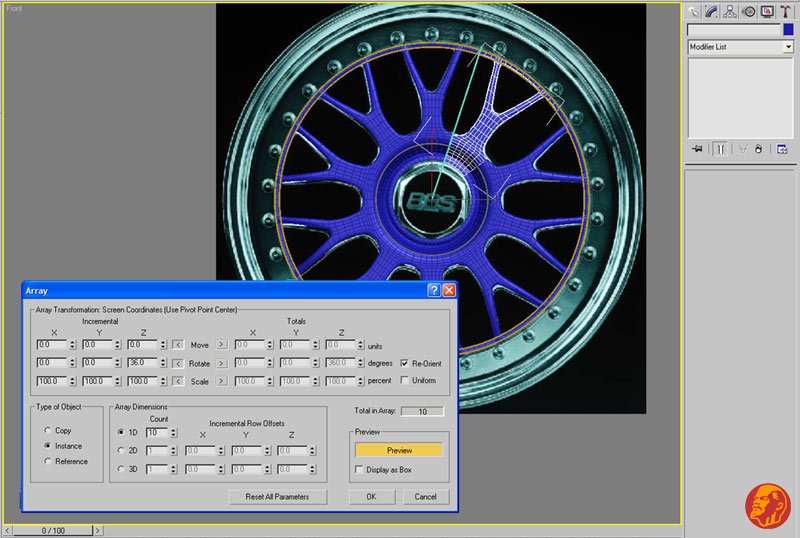Click spinner of the 1D Count field
This screenshot has height=538, width=800.
pyautogui.click(x=173, y=433)
